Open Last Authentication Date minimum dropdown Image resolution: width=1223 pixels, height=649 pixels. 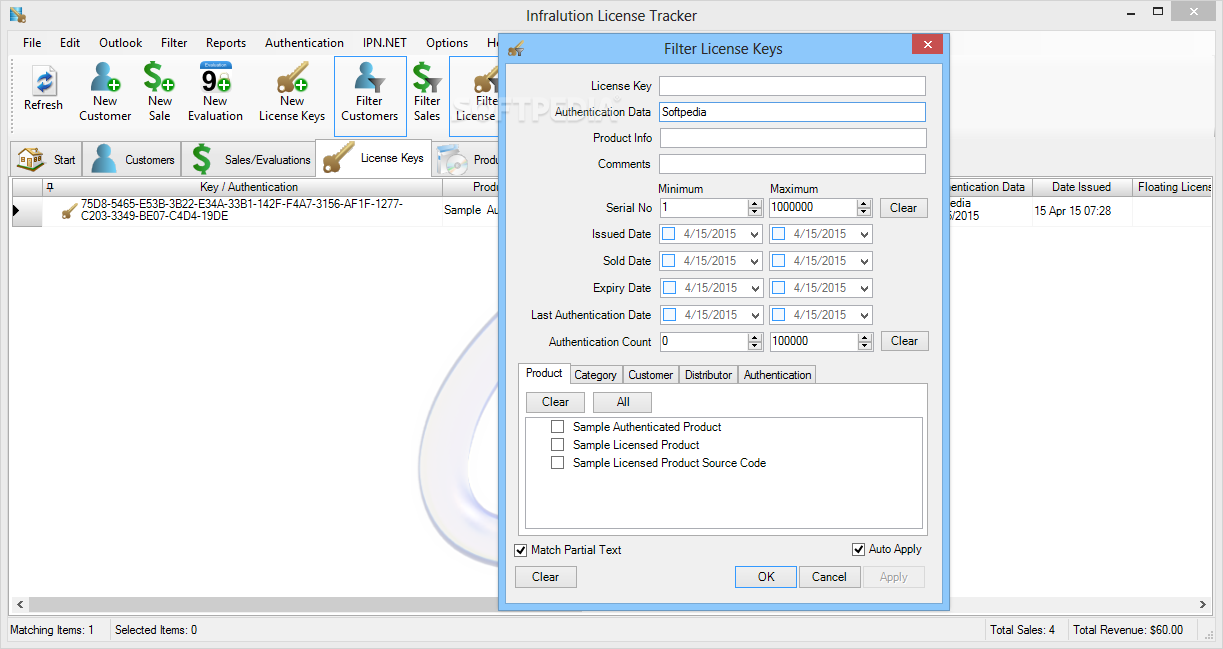754,315
